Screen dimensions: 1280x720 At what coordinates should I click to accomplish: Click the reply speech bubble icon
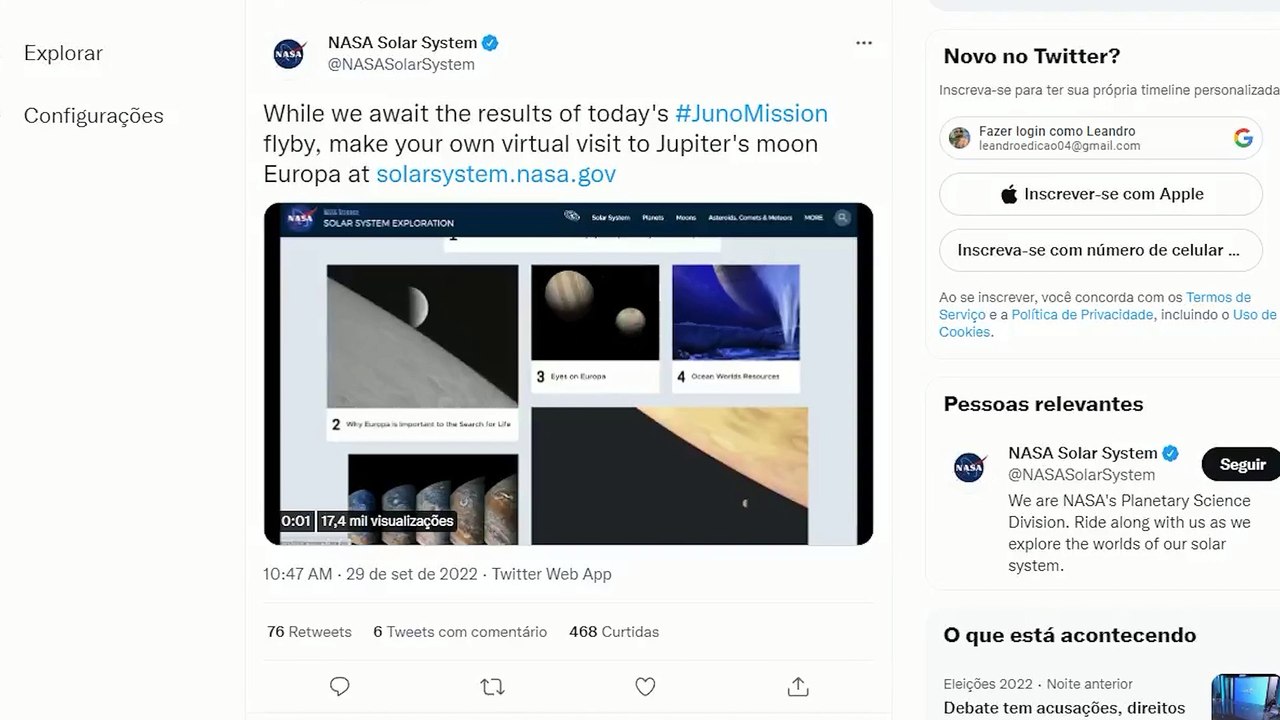(x=340, y=687)
